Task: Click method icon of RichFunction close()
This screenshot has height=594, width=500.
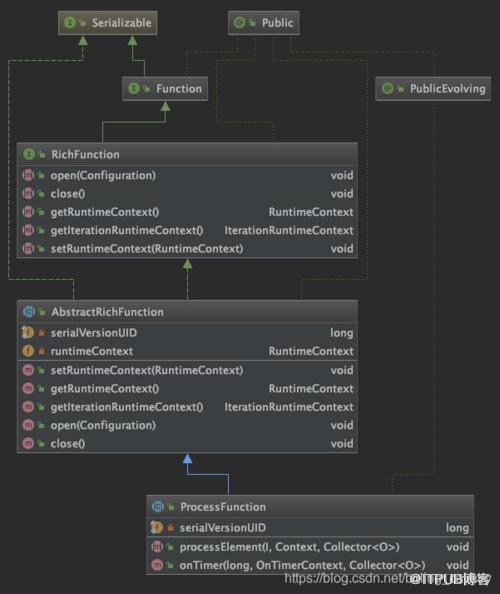Action: (x=28, y=194)
